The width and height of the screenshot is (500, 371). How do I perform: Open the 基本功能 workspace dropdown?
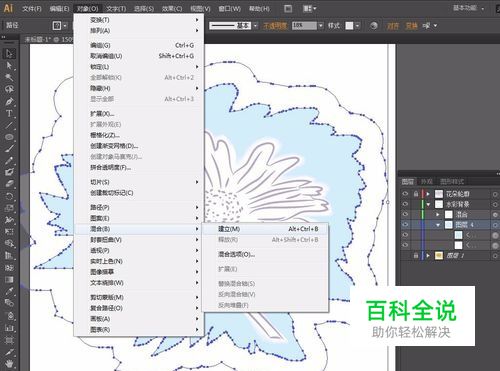[x=468, y=8]
